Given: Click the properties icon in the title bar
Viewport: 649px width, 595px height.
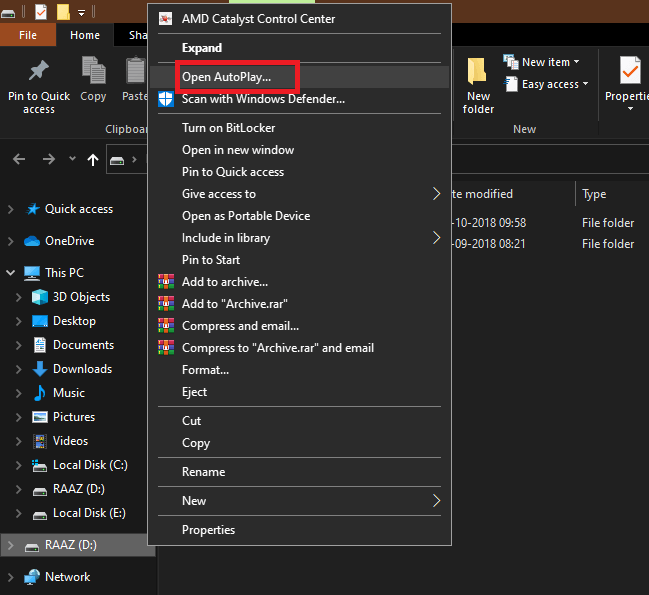Looking at the screenshot, I should point(41,12).
